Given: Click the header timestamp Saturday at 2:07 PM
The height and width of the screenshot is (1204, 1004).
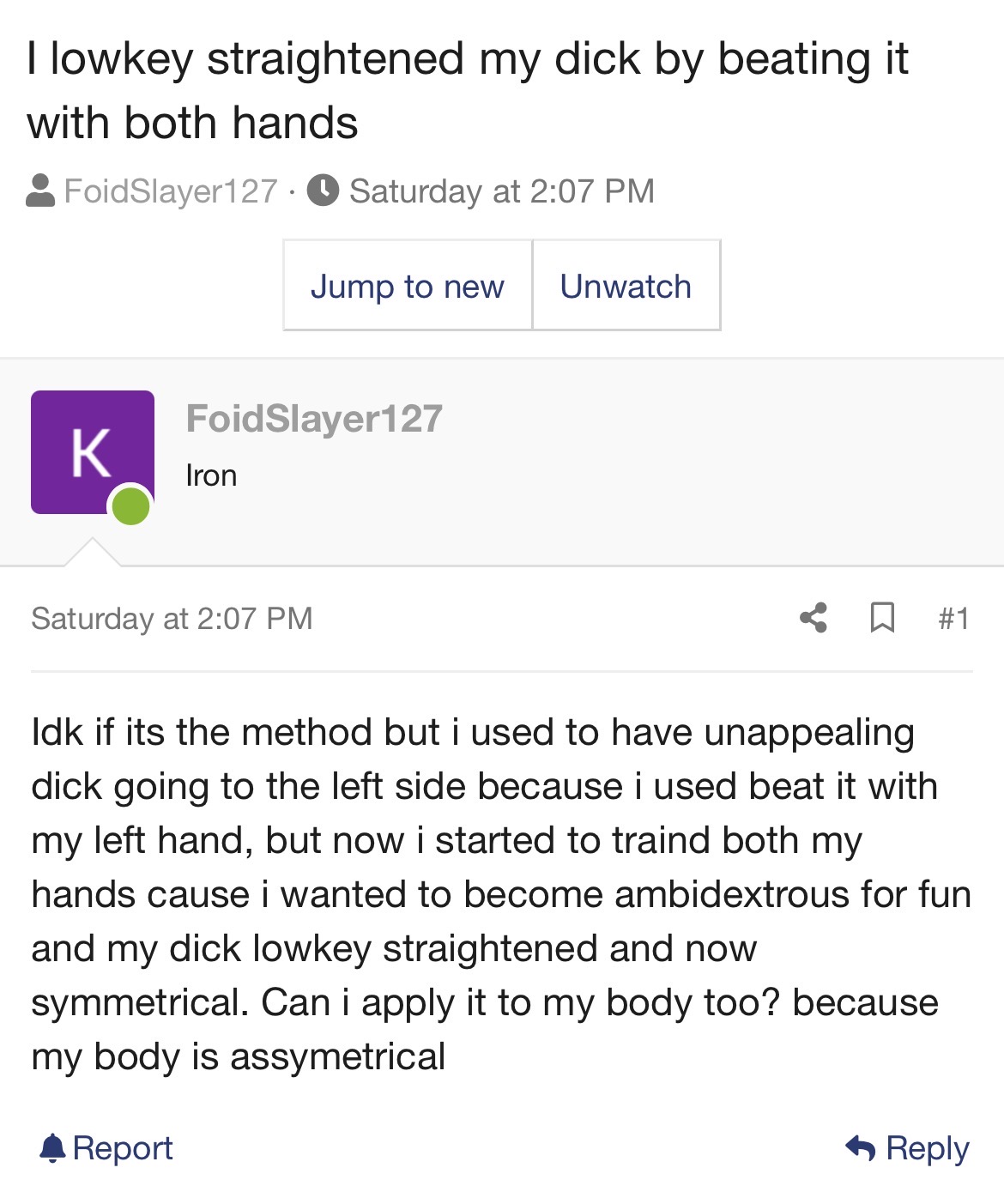Looking at the screenshot, I should pyautogui.click(x=501, y=191).
